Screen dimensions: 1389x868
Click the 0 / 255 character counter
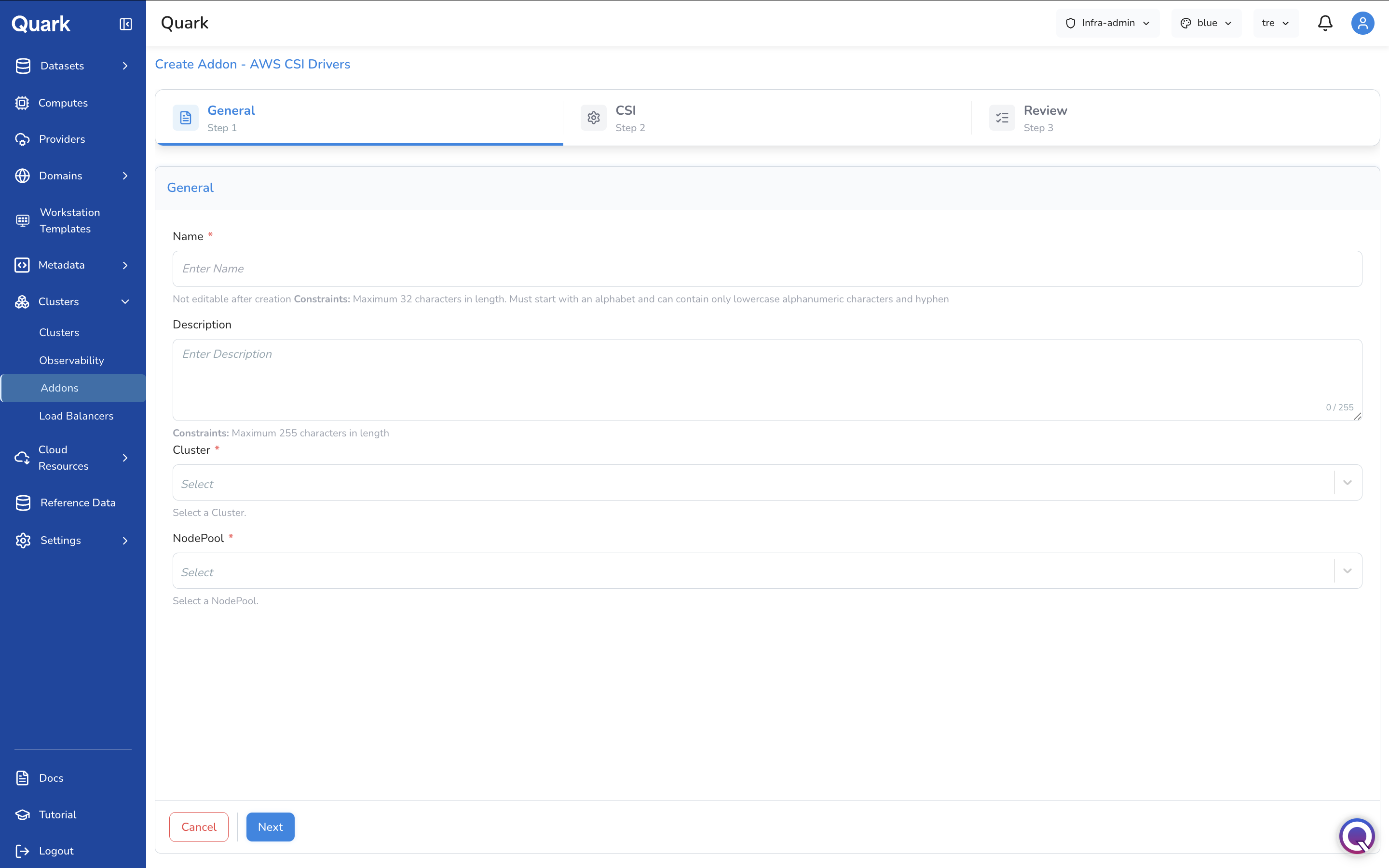pos(1339,407)
